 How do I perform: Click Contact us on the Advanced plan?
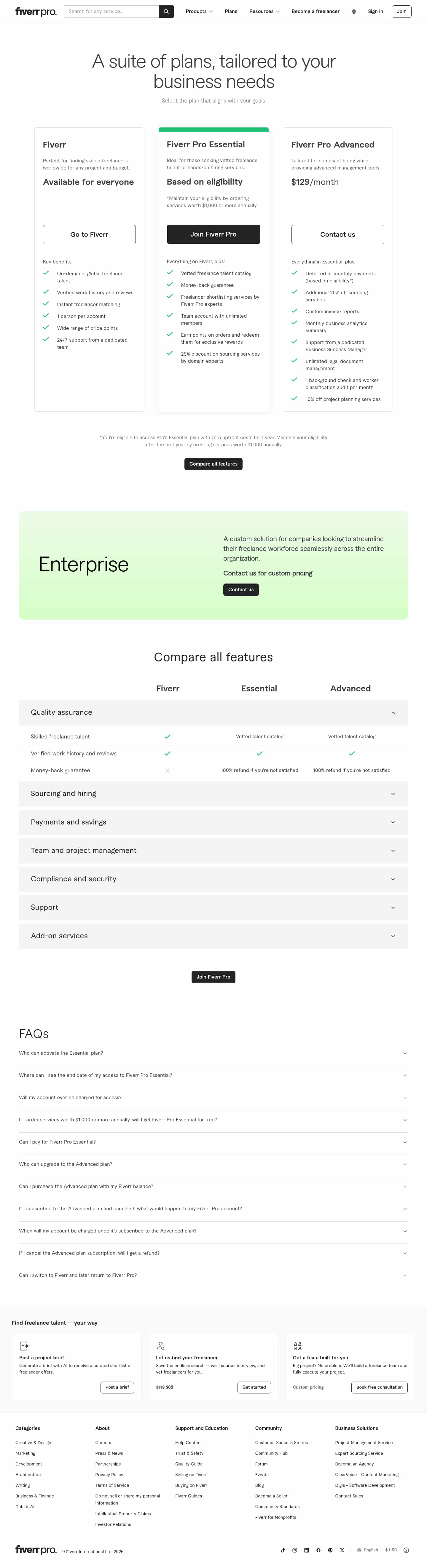tap(337, 234)
